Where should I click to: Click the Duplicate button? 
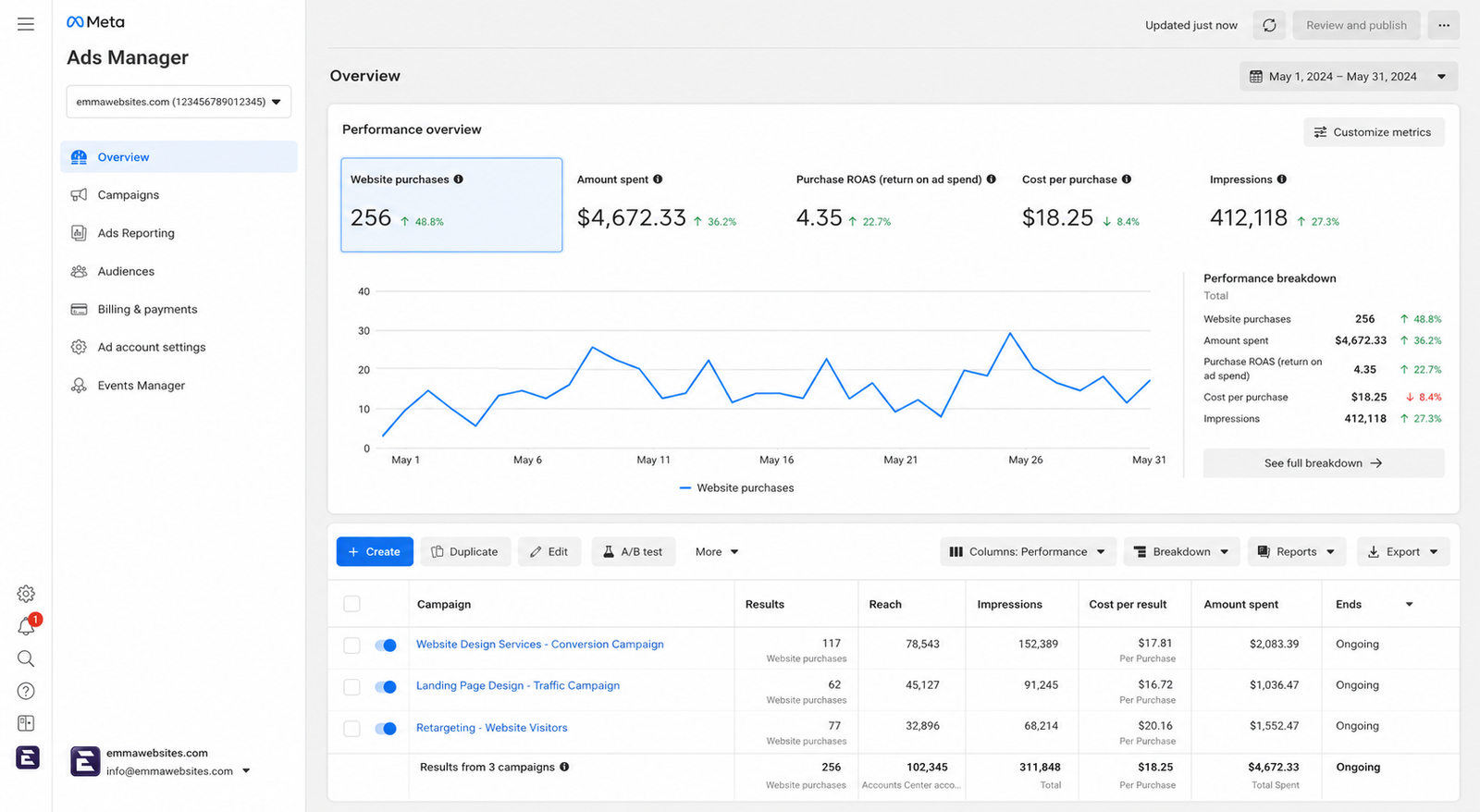[465, 552]
